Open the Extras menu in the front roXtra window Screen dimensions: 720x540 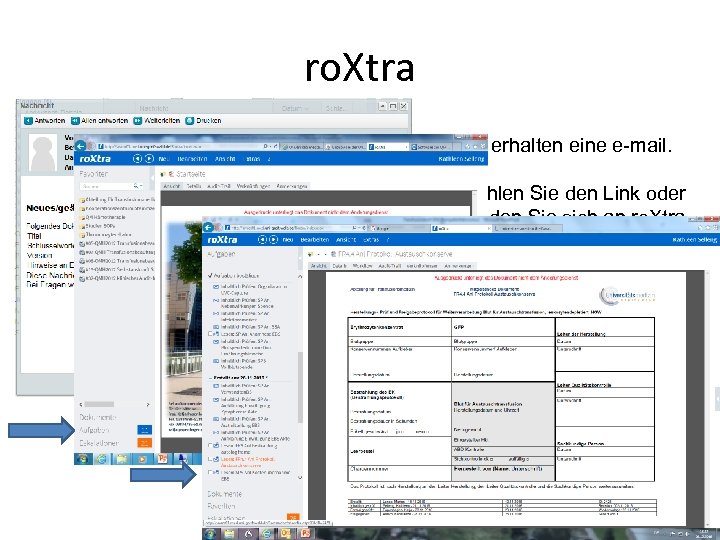tap(371, 240)
